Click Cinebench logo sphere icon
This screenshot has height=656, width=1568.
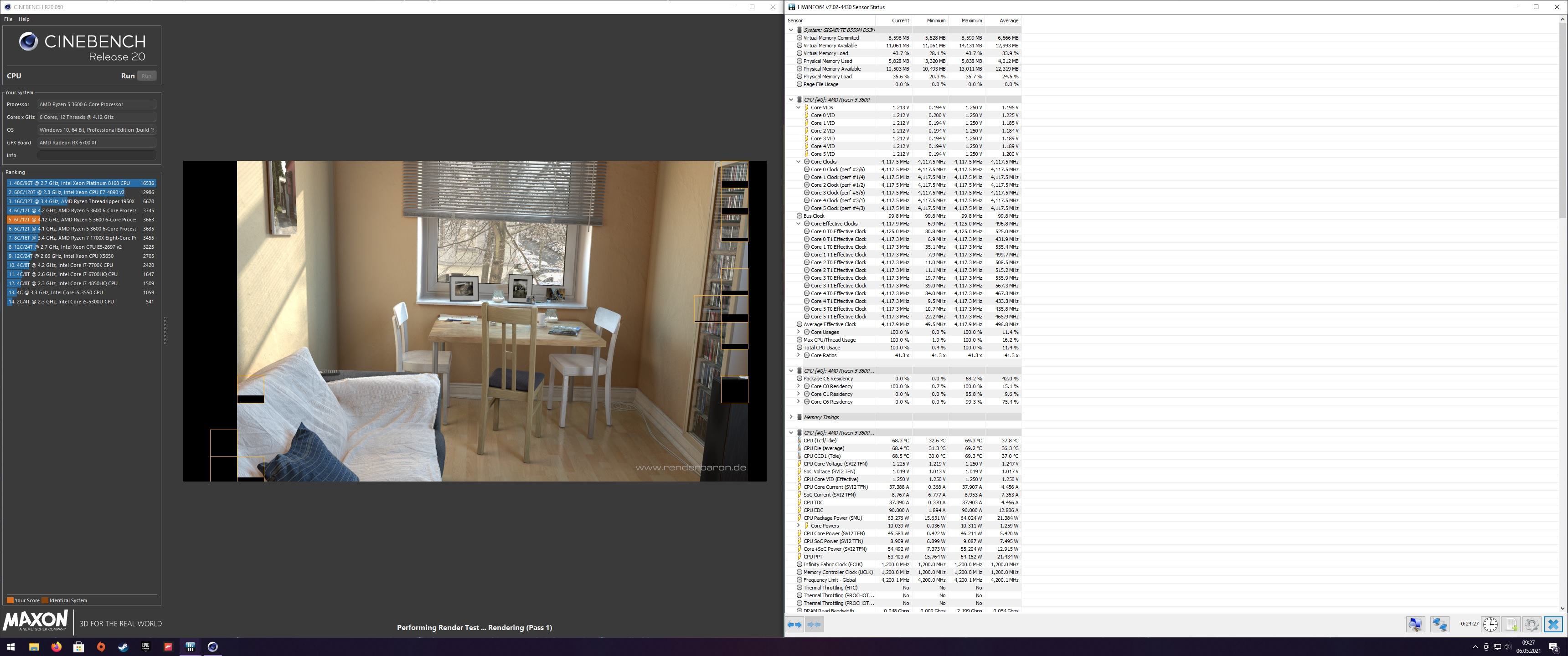(28, 41)
